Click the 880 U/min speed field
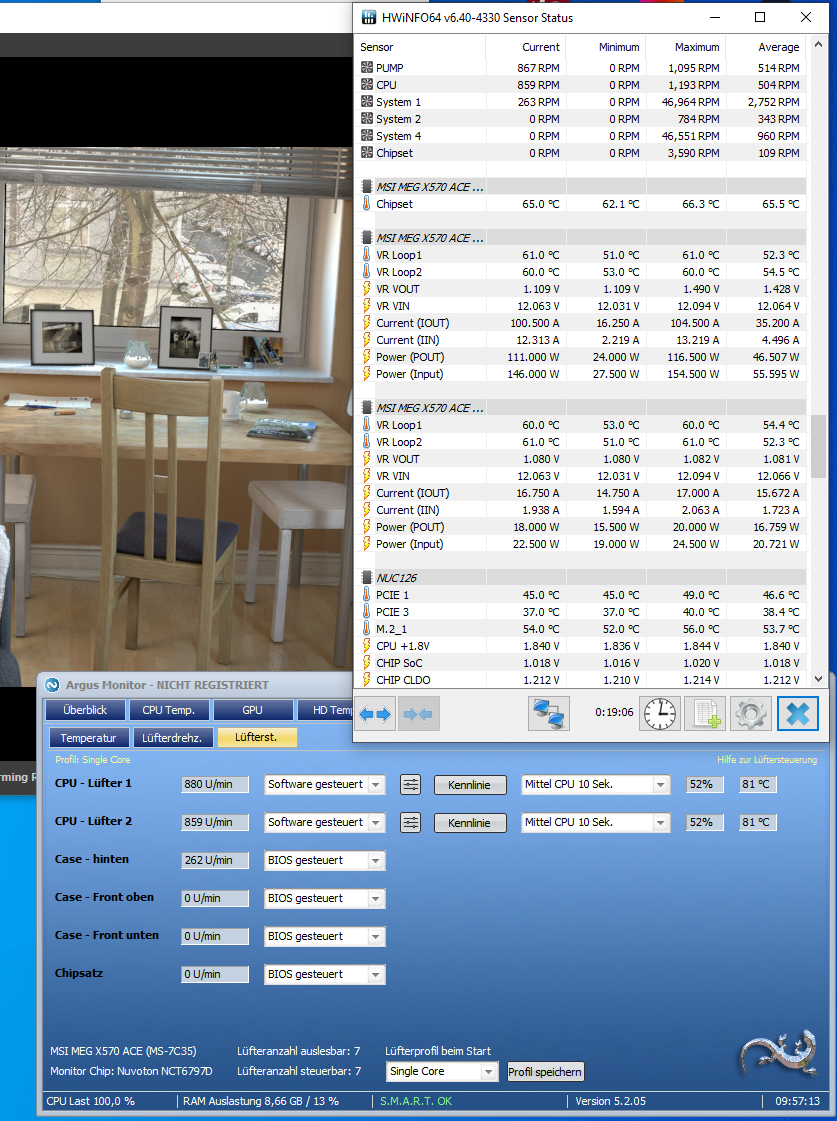837x1121 pixels. [214, 784]
